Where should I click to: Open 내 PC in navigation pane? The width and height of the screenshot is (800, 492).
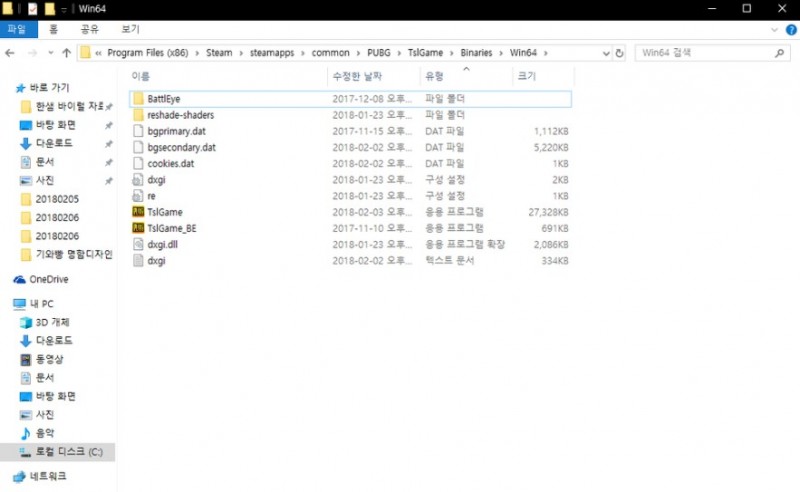pos(34,304)
